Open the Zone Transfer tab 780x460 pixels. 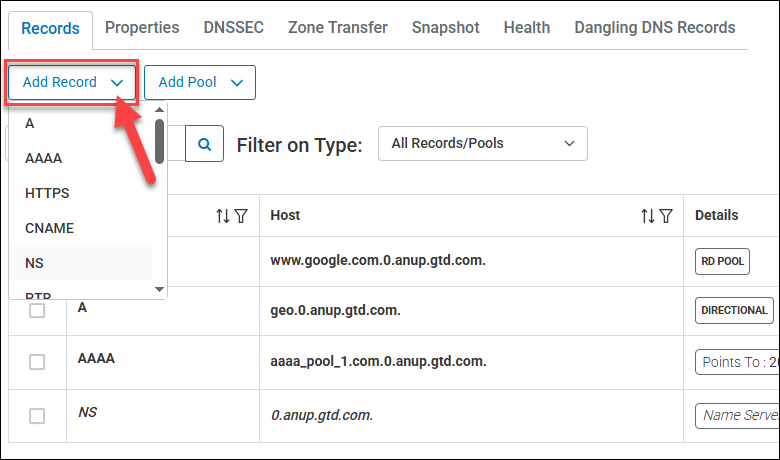point(337,28)
